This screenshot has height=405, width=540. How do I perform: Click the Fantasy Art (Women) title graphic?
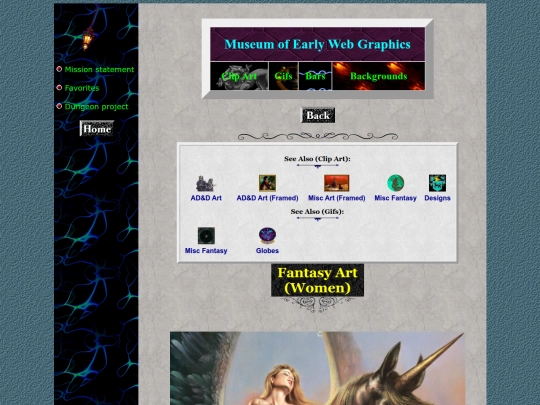[x=318, y=280]
